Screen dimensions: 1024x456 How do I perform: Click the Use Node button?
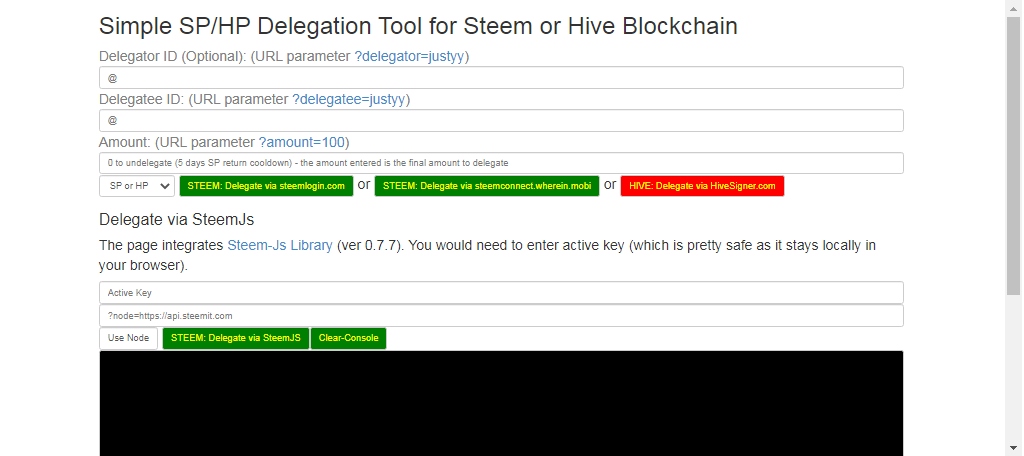(129, 338)
